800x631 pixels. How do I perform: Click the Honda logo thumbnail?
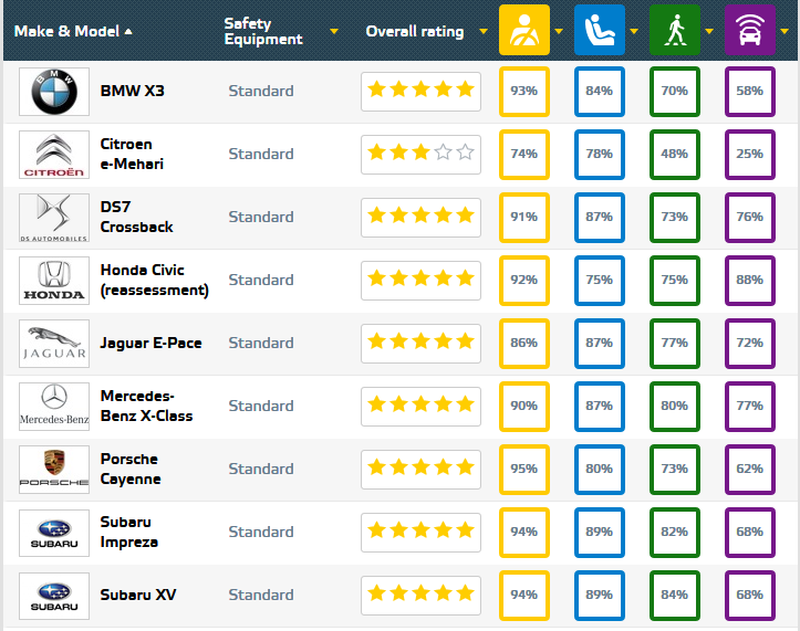coord(54,280)
